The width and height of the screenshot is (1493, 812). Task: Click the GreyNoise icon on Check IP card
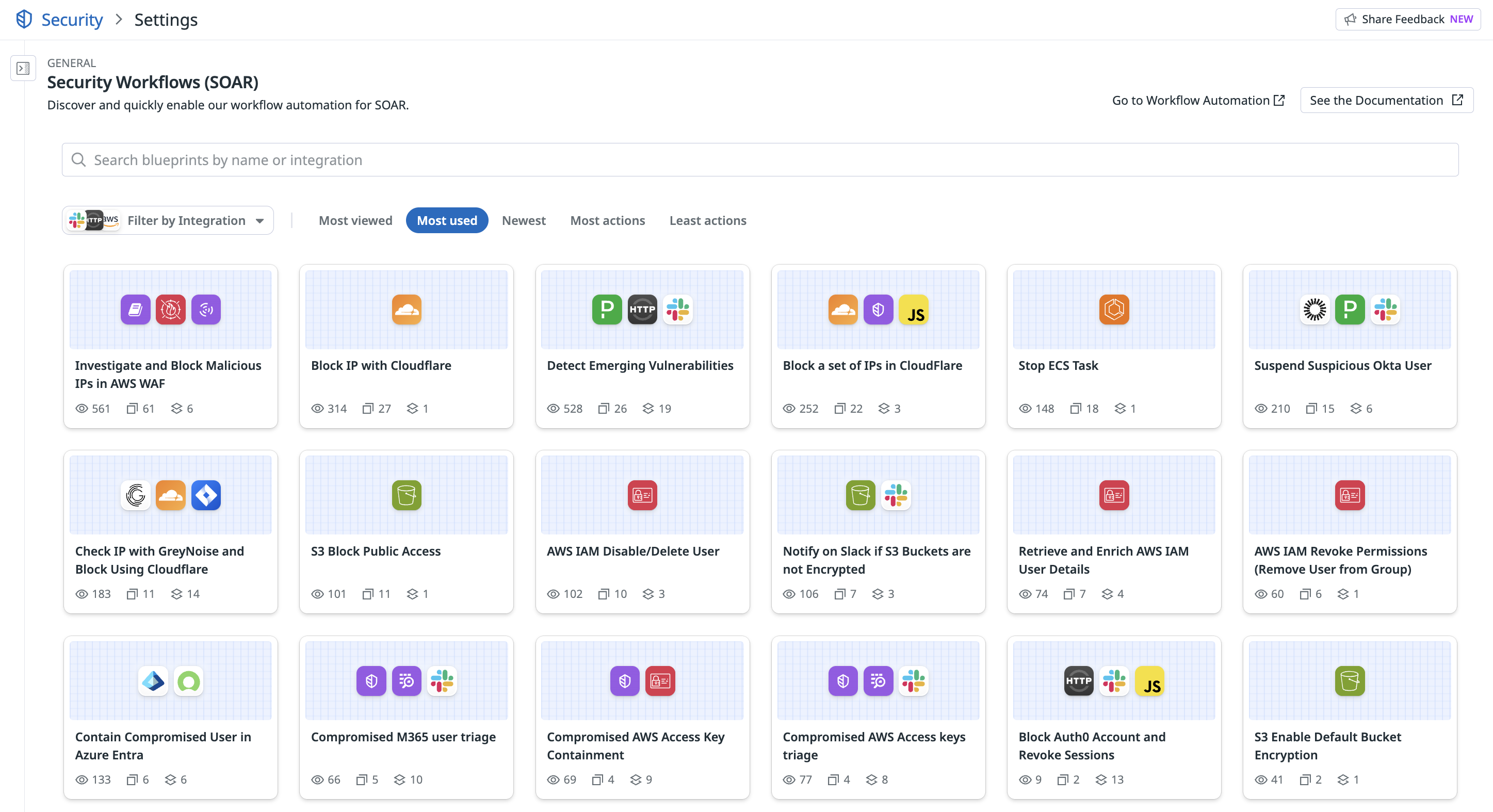click(x=136, y=495)
